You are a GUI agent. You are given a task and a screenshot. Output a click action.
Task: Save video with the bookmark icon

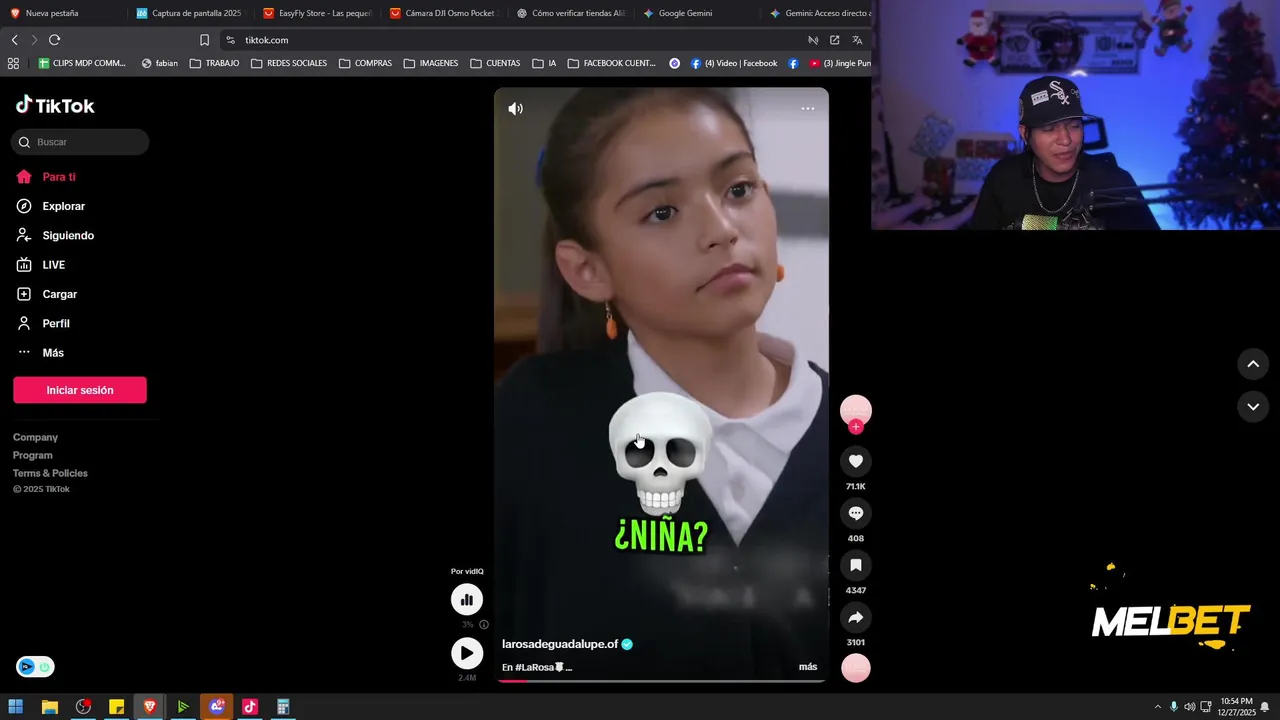point(856,565)
